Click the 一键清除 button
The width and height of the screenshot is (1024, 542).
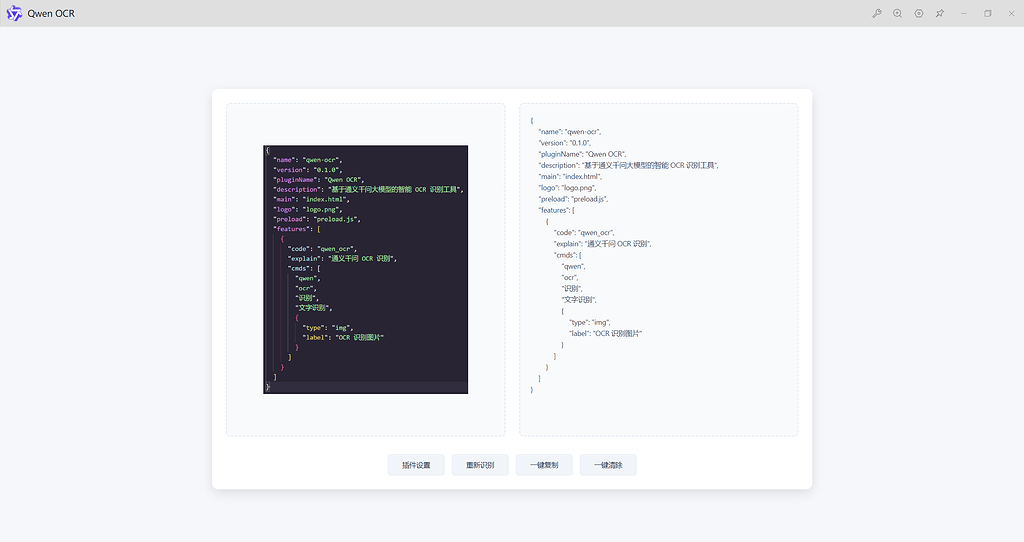608,465
